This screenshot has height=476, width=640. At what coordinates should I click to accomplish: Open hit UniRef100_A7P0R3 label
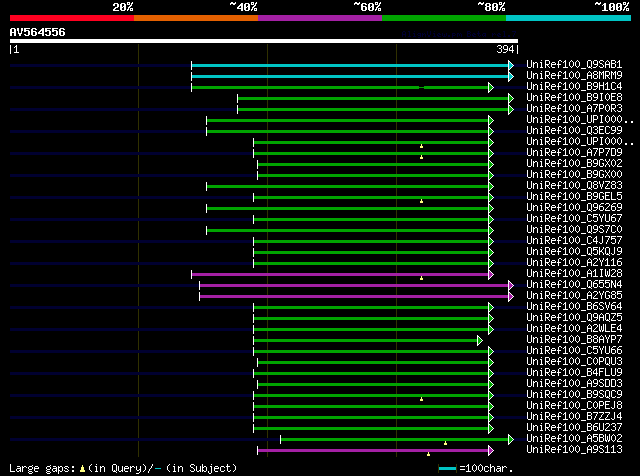(x=574, y=109)
